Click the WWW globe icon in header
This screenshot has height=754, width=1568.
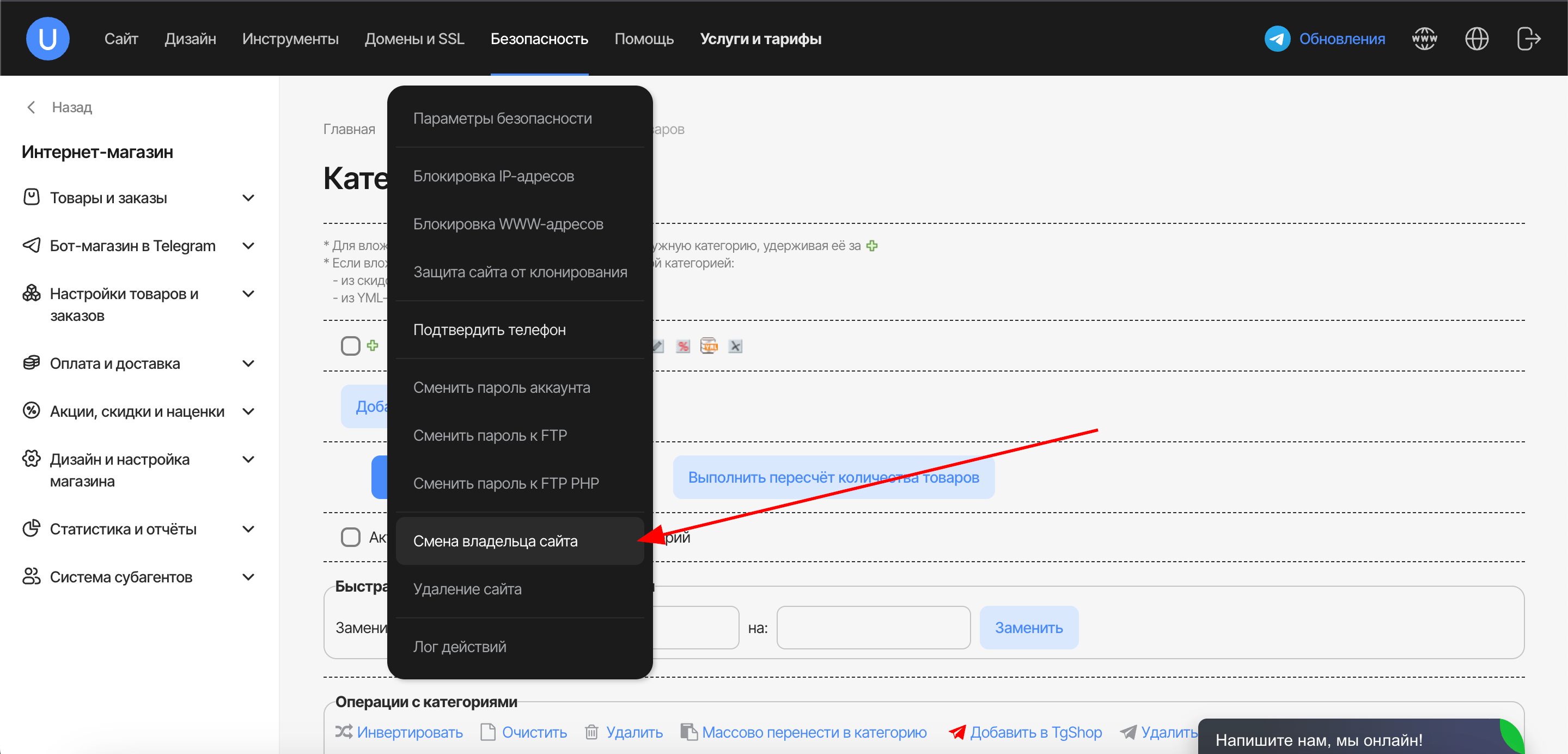(x=1424, y=39)
